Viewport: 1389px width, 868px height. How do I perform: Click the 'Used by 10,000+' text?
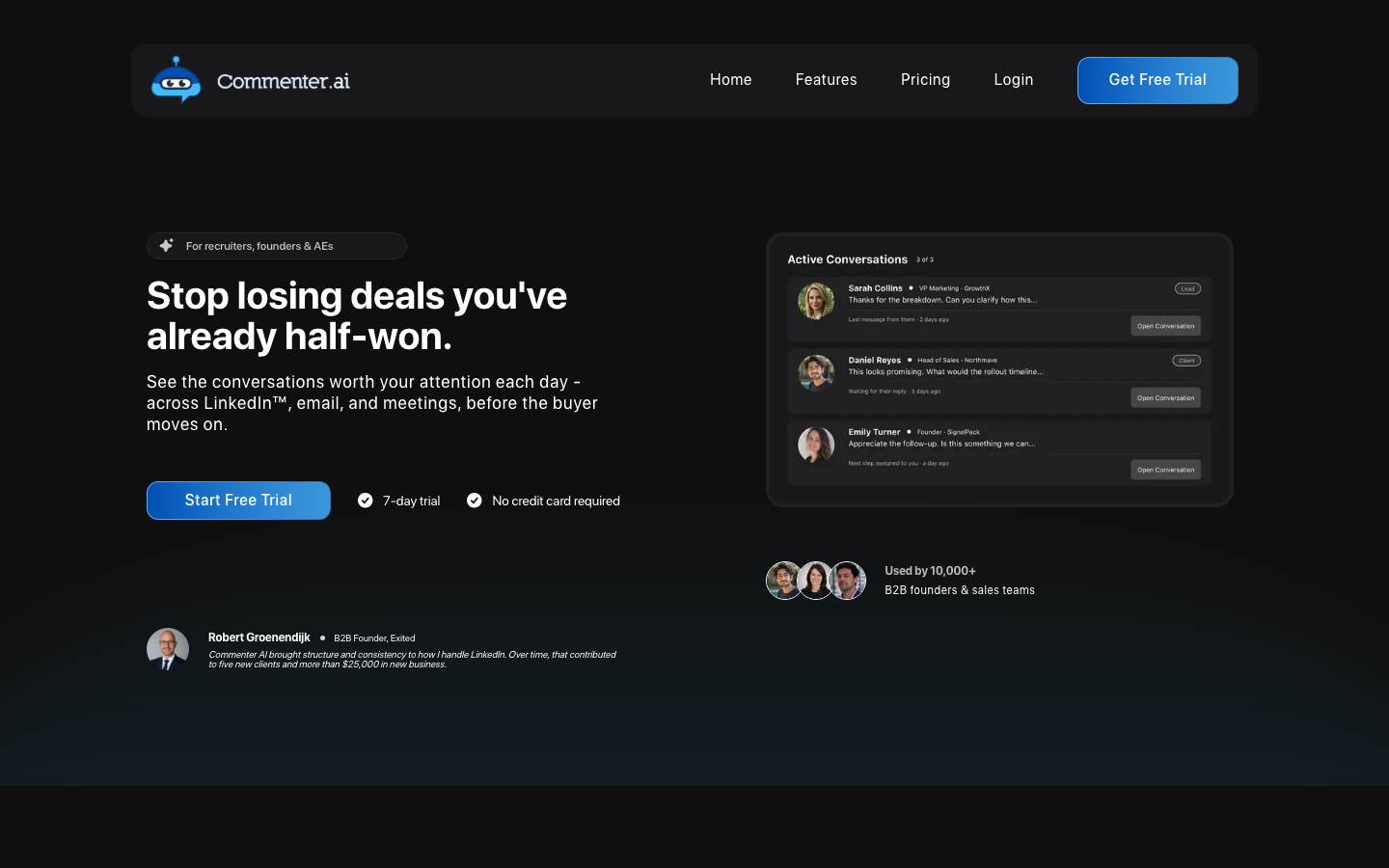[x=930, y=571]
